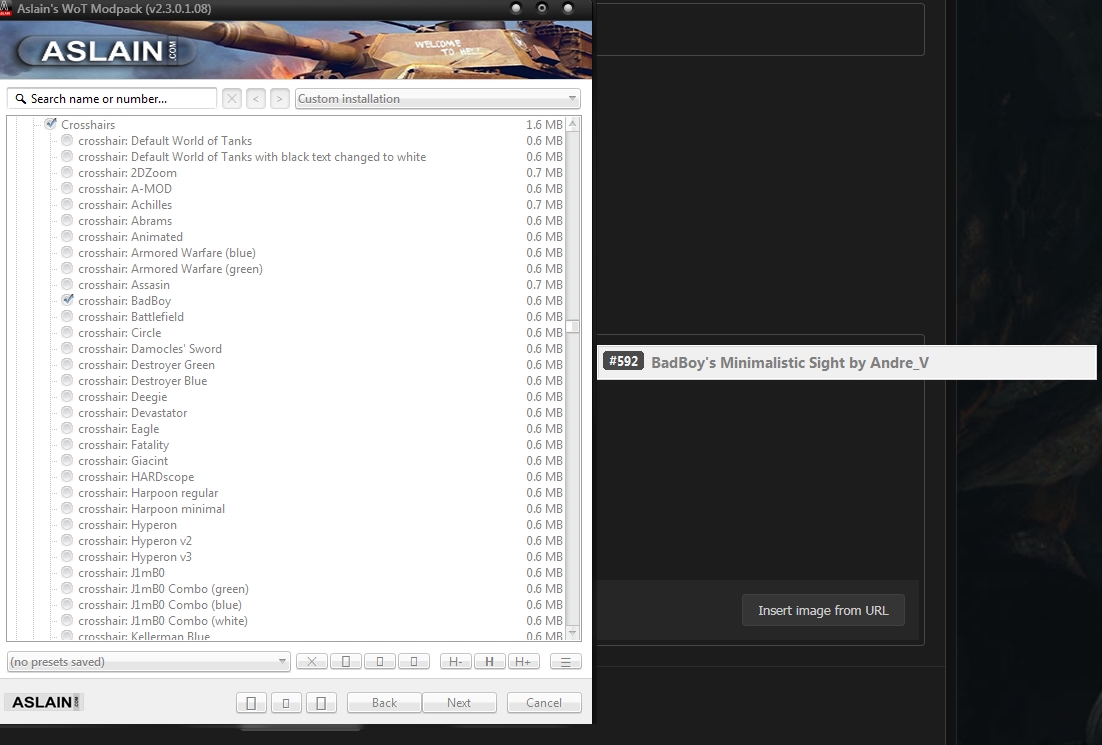Click the text "crosshair: Deegie"

122,397
